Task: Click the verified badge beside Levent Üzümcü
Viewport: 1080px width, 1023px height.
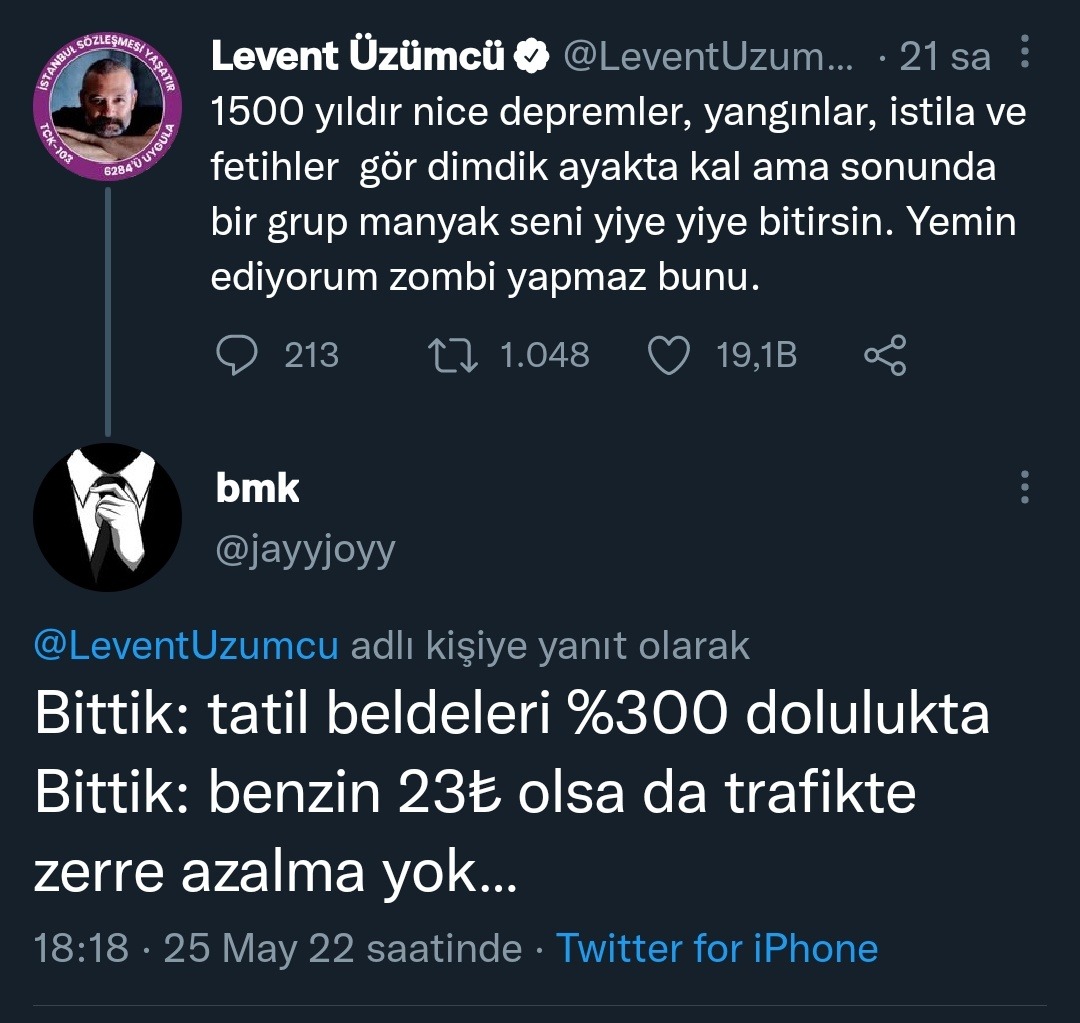Action: pyautogui.click(x=531, y=58)
